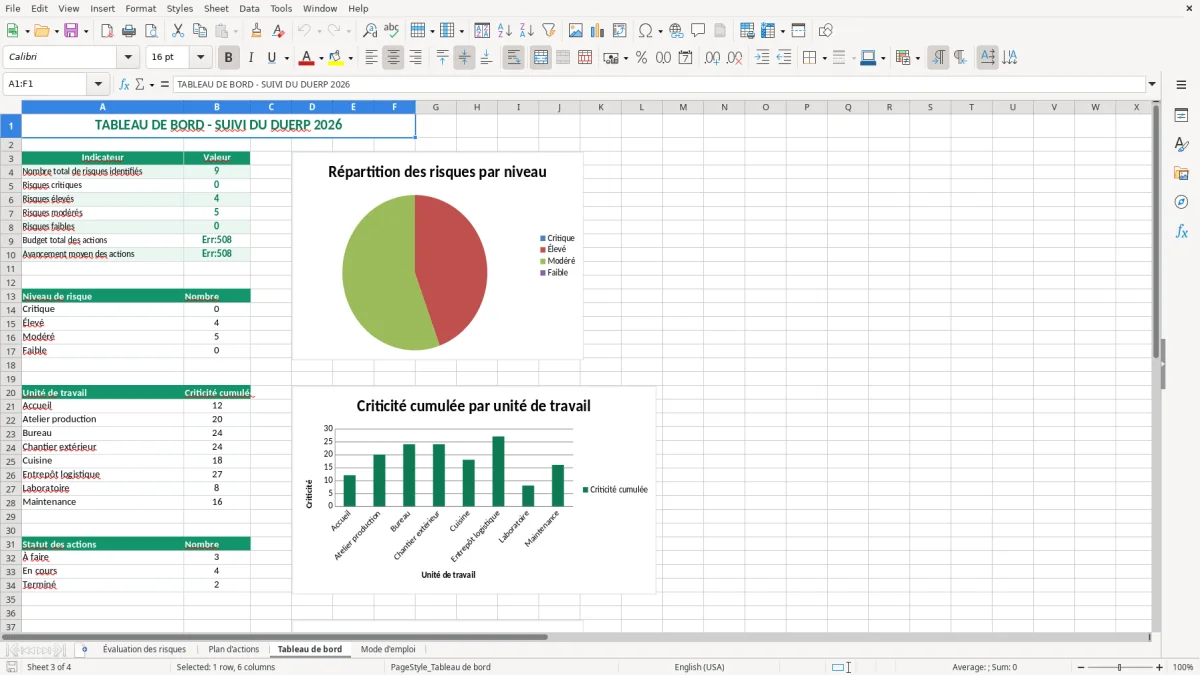Toggle Italic formatting
The height and width of the screenshot is (675, 1200).
coord(250,58)
